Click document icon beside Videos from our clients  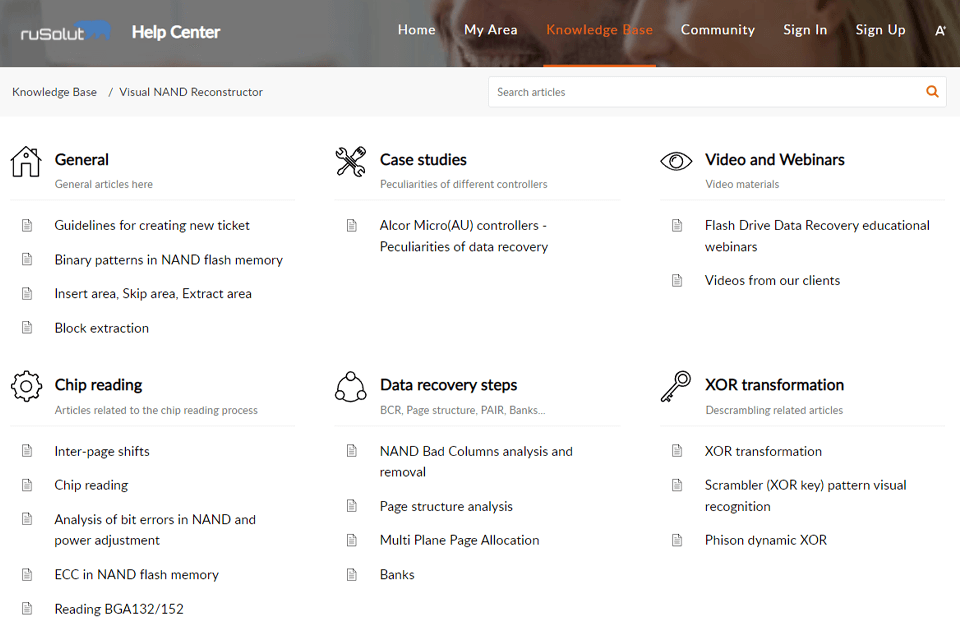click(677, 280)
